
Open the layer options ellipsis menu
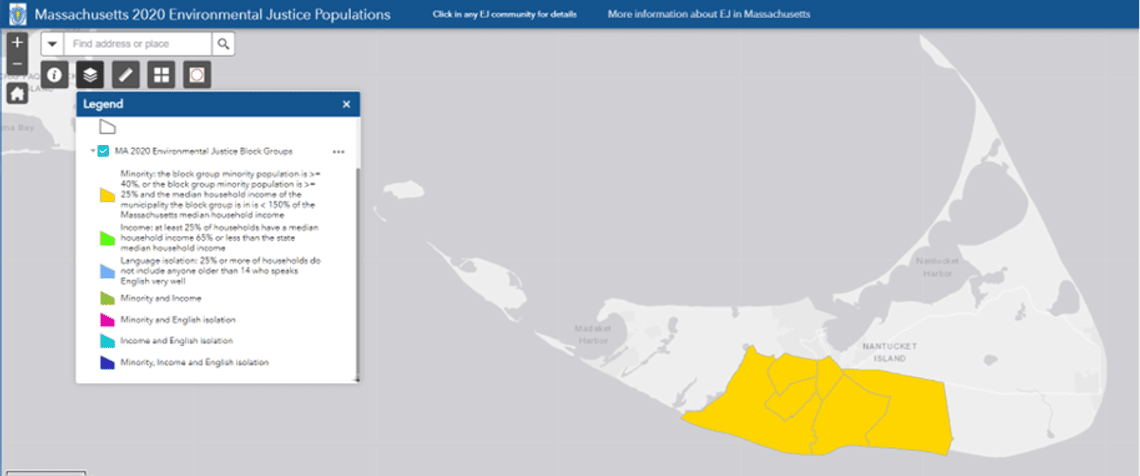tap(338, 152)
